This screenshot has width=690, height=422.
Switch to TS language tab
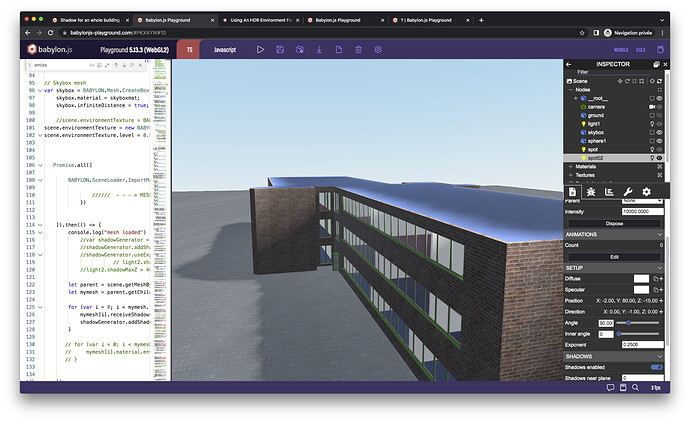[189, 50]
